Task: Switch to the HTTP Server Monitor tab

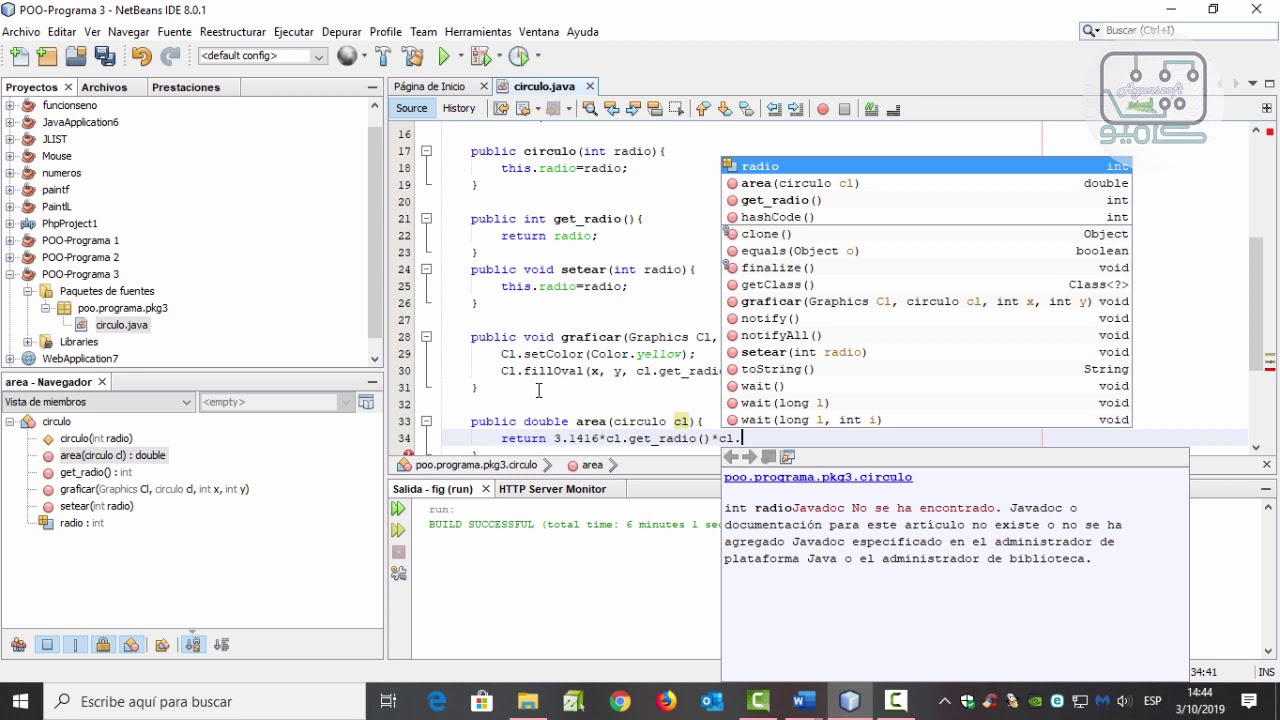Action: click(x=552, y=489)
